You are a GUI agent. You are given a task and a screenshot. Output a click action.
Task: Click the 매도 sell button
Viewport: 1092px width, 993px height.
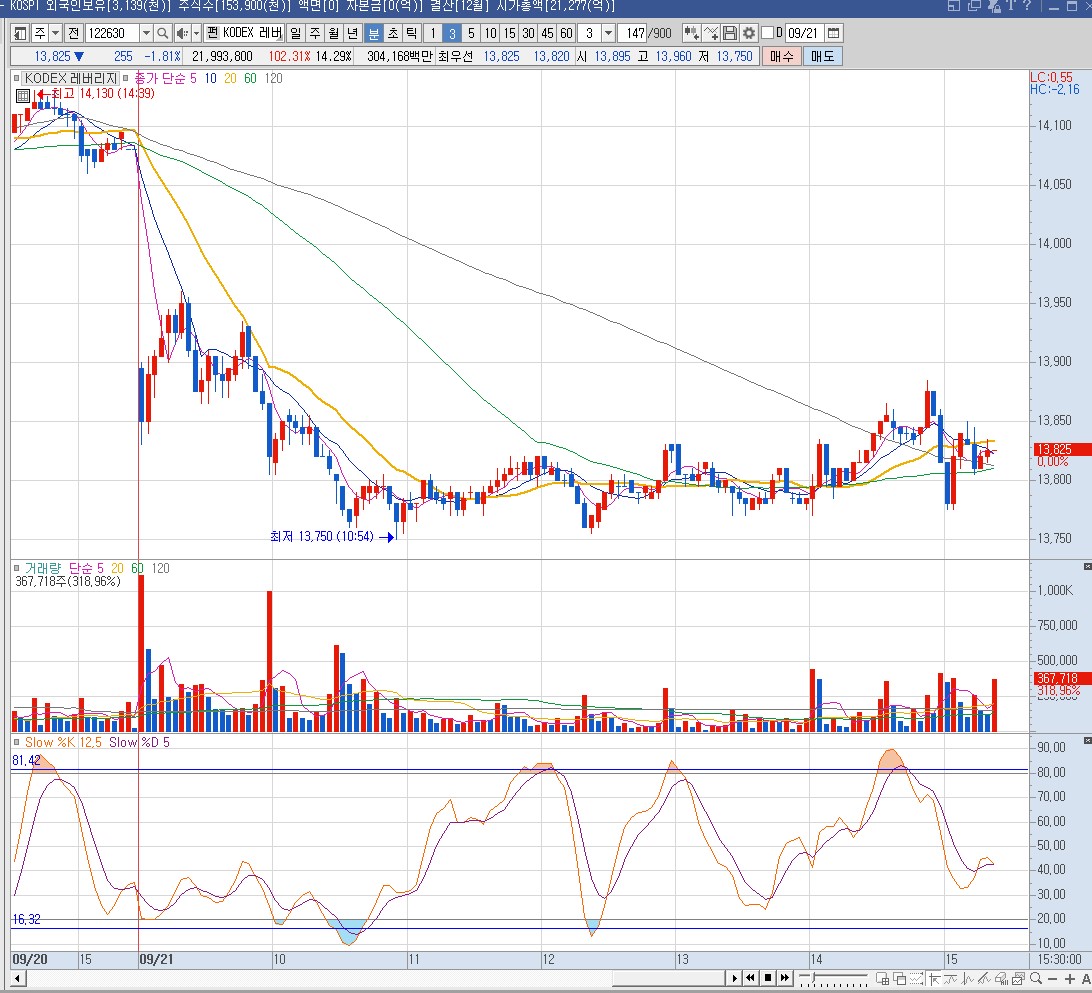click(x=822, y=56)
